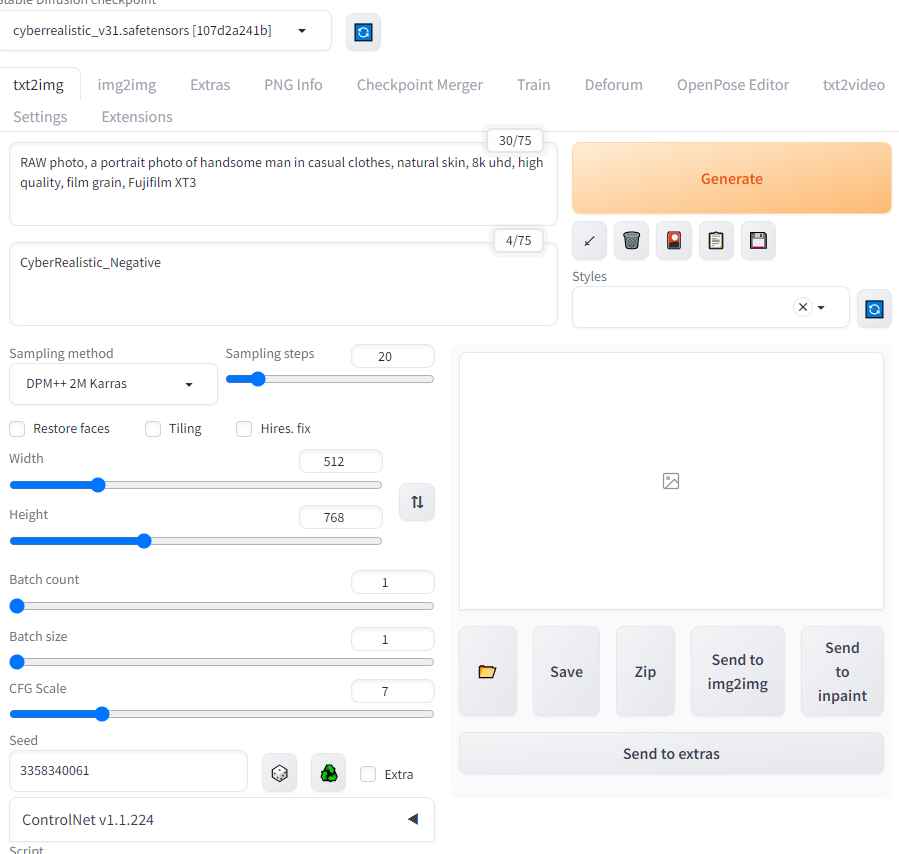The width and height of the screenshot is (899, 854).
Task: Click the Width value field 512
Action: coord(341,461)
